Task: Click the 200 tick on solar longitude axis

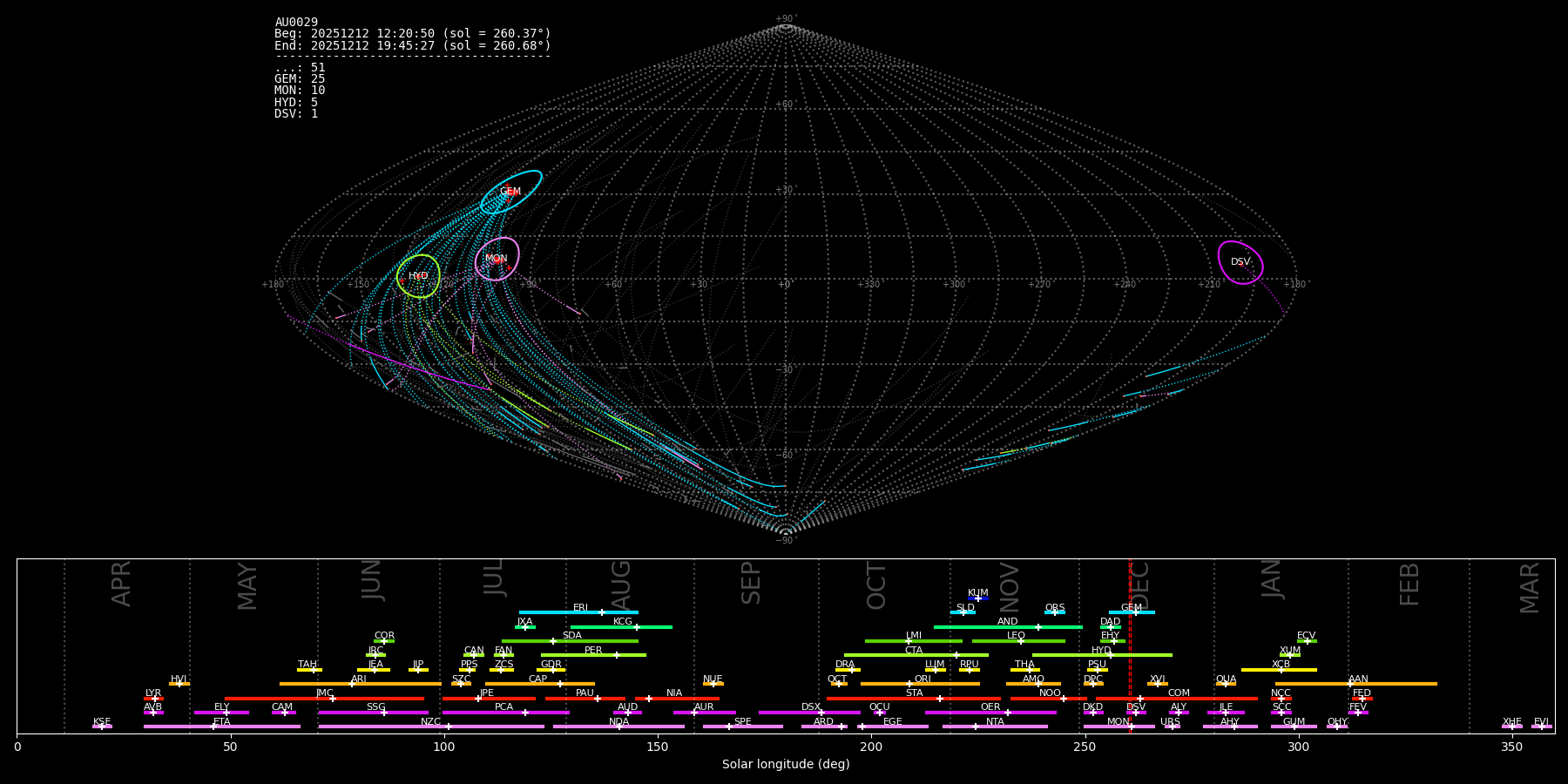Action: (871, 747)
